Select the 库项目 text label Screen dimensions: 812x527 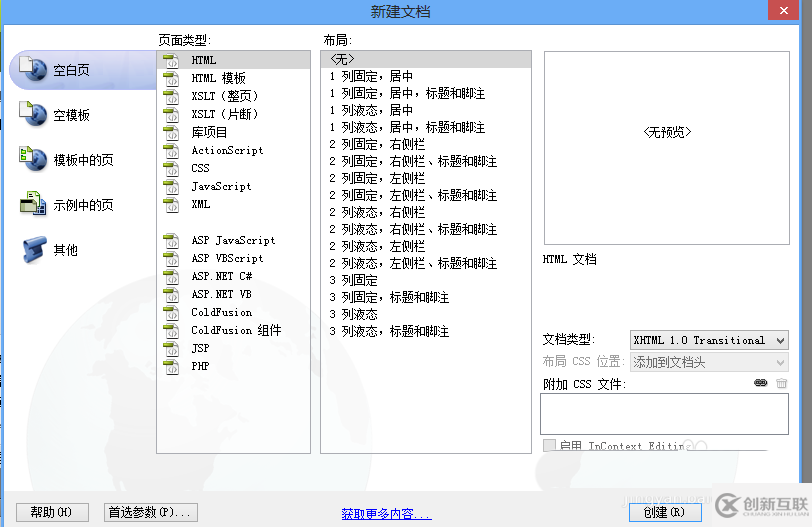209,132
